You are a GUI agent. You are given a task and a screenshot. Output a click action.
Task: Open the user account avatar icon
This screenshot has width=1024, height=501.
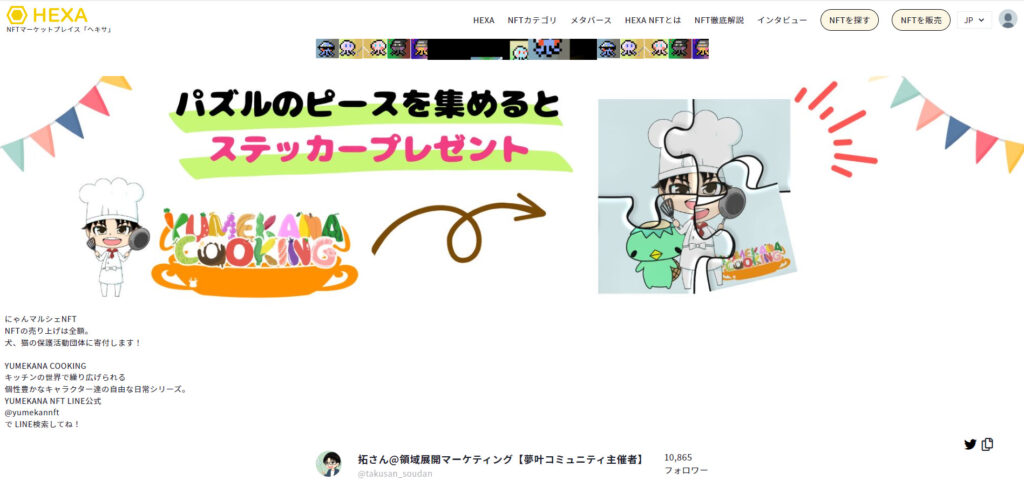1008,20
